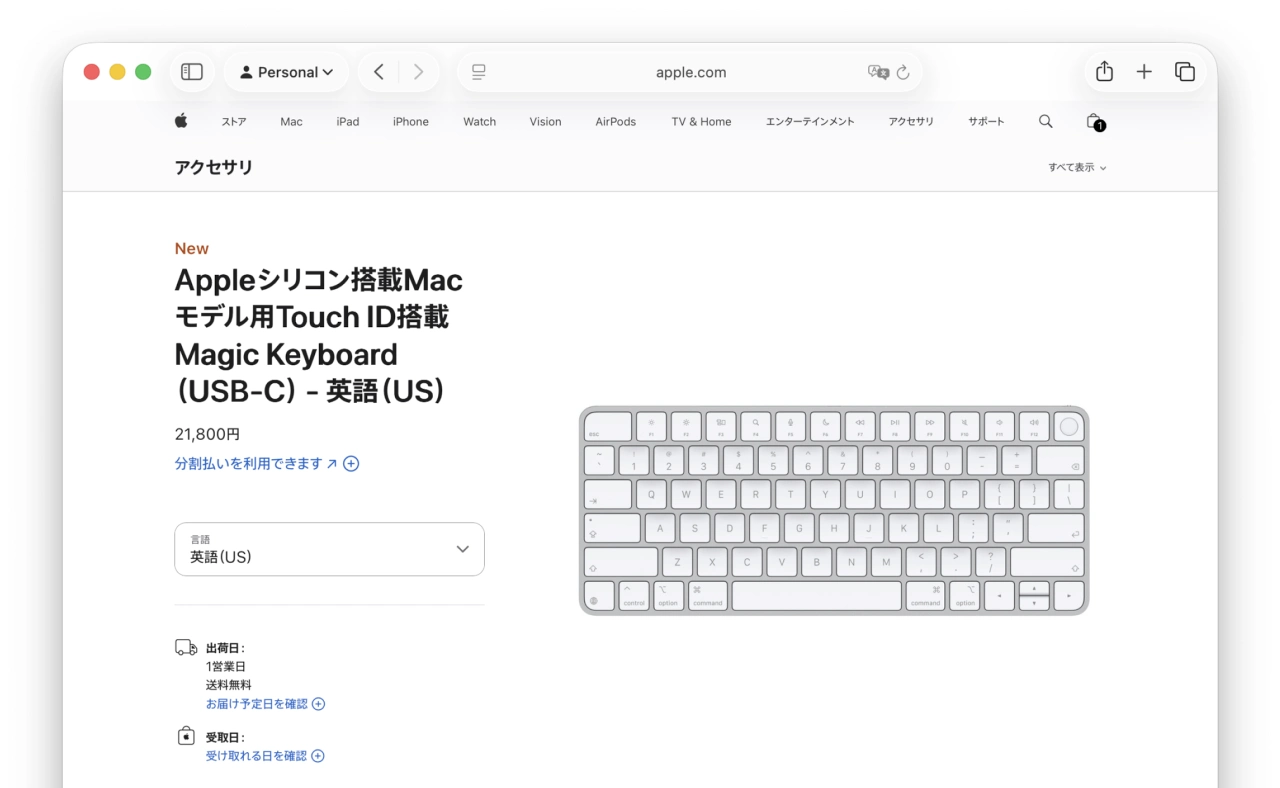Click the New label
This screenshot has height=788, width=1280.
[192, 248]
